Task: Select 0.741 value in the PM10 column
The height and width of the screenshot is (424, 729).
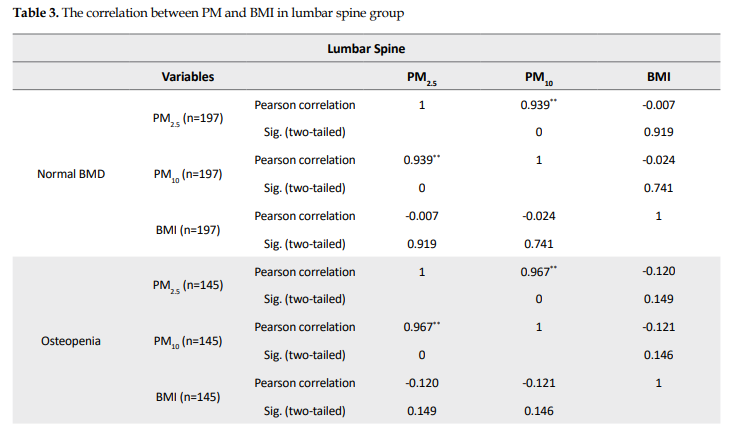Action: tap(538, 244)
